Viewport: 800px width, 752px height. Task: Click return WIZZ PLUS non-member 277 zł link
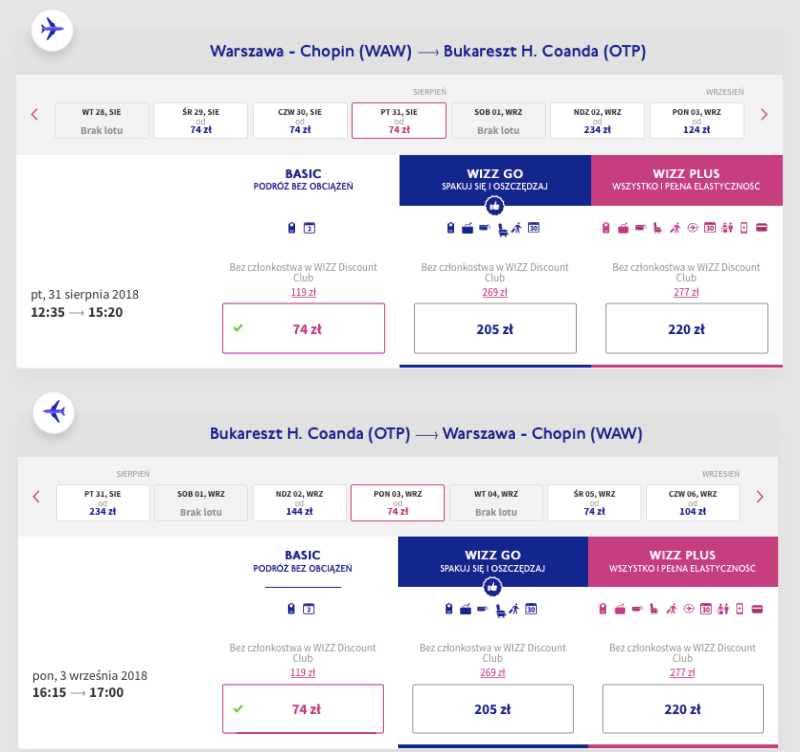(x=682, y=672)
